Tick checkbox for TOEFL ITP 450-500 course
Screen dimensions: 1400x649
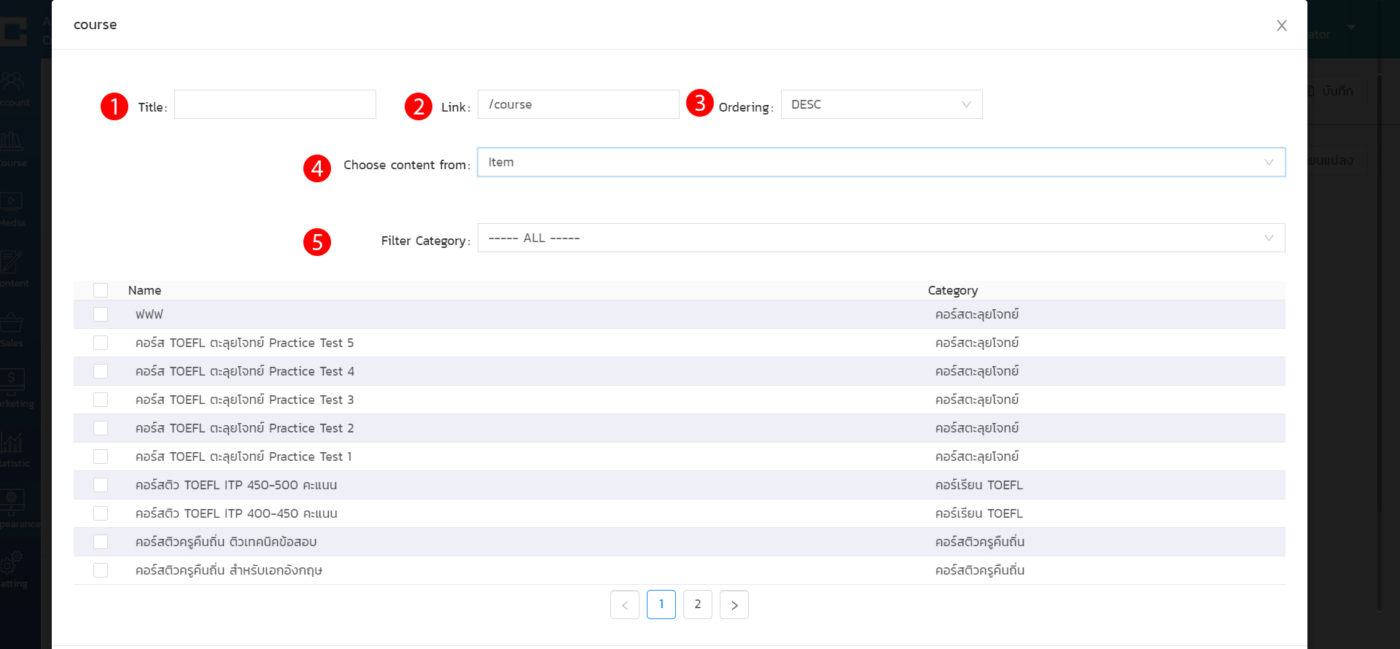point(100,485)
